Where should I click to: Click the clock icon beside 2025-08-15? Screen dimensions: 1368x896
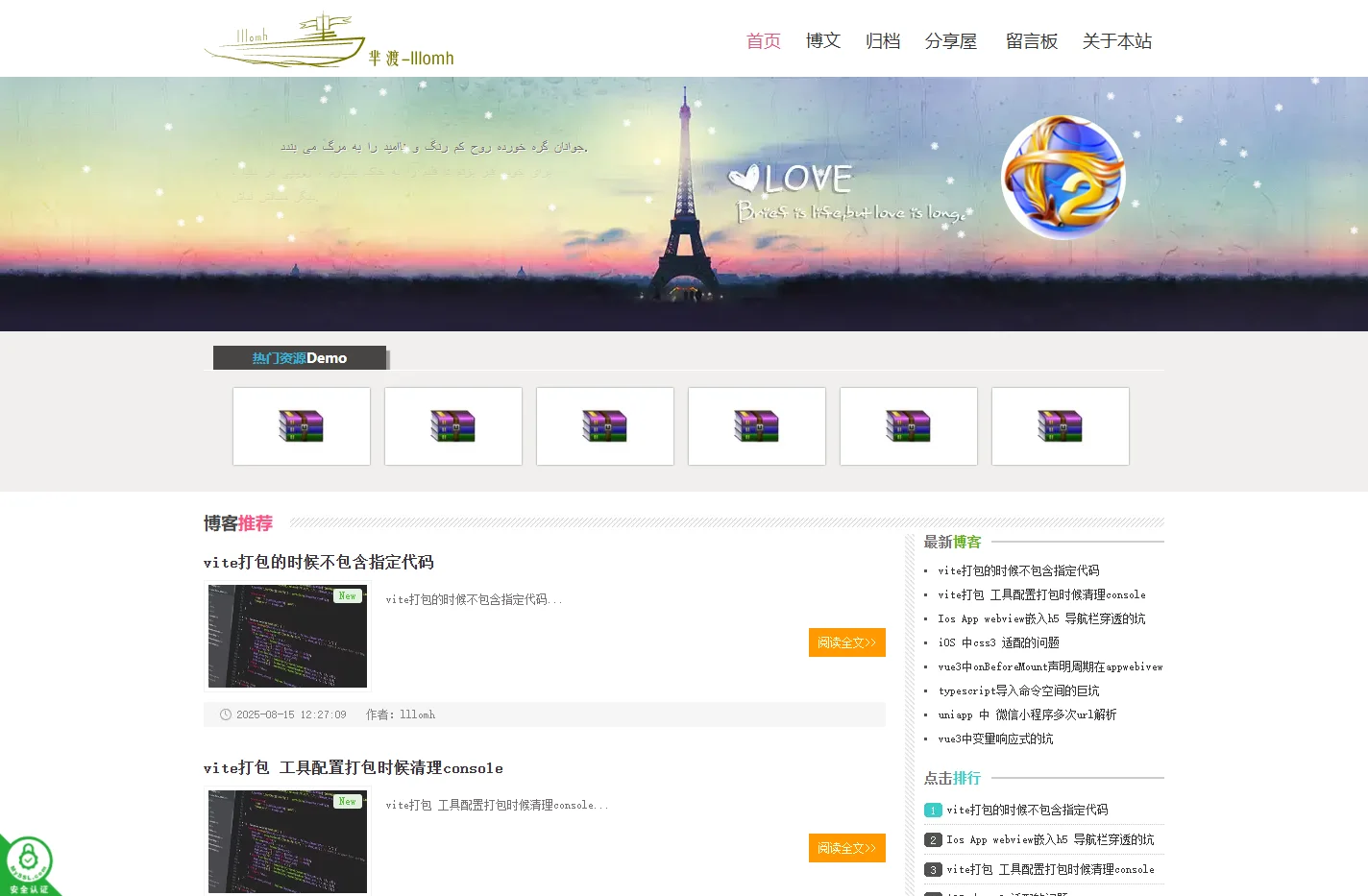coord(226,714)
